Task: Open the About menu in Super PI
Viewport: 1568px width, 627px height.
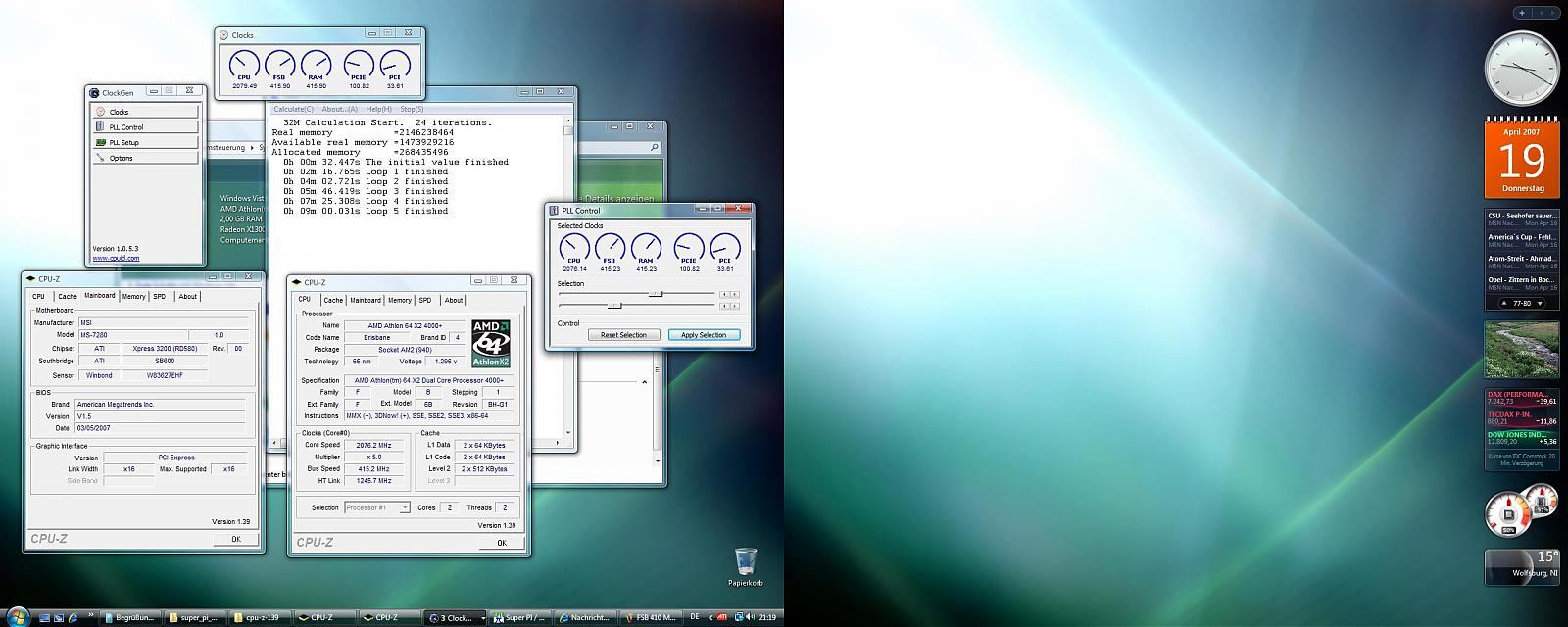Action: click(339, 109)
